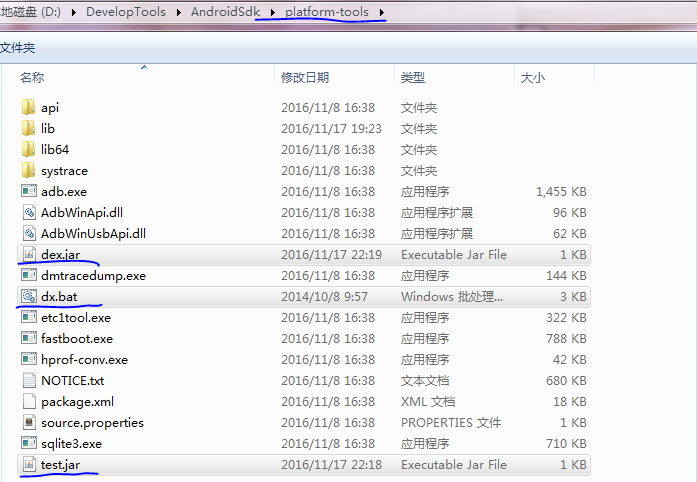697x482 pixels.
Task: Click the dmtracedump.exe application icon
Action: 29,275
